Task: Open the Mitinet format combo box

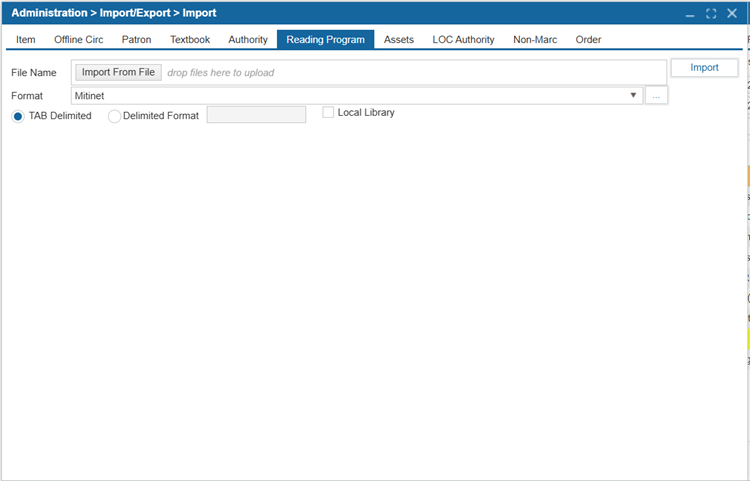Action: point(350,96)
